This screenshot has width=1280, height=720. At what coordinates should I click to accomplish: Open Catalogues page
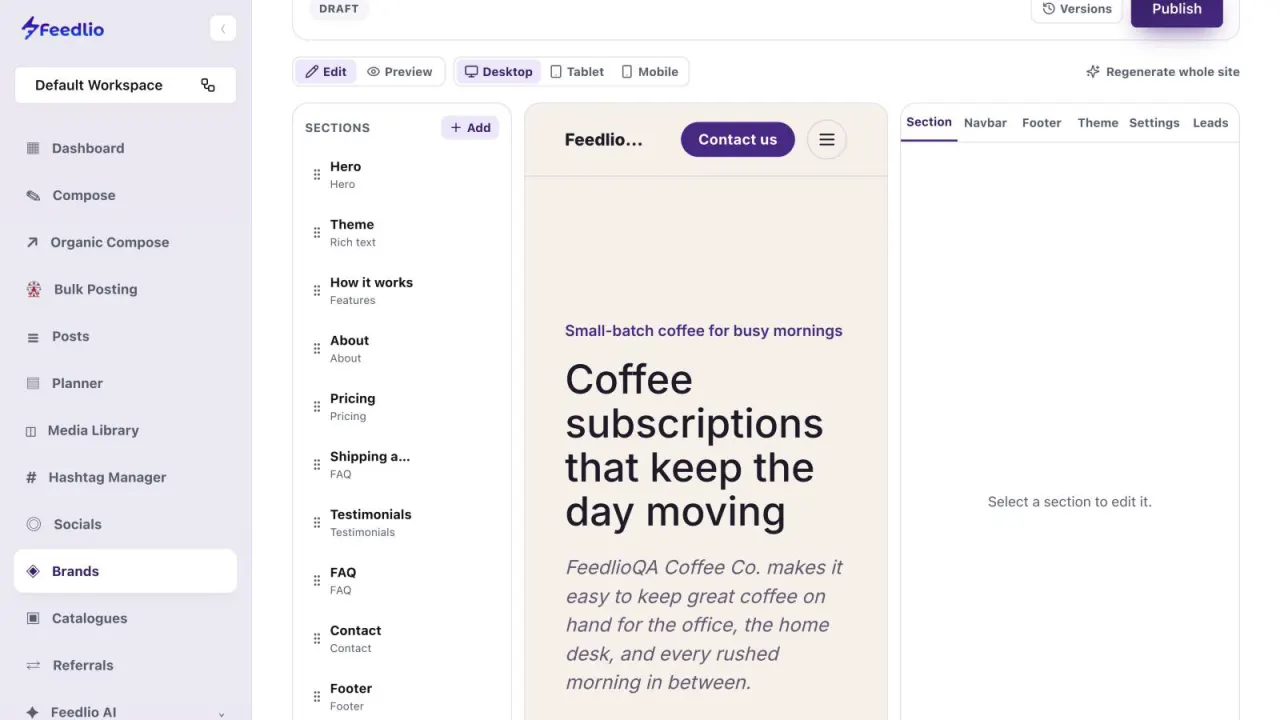click(x=125, y=618)
